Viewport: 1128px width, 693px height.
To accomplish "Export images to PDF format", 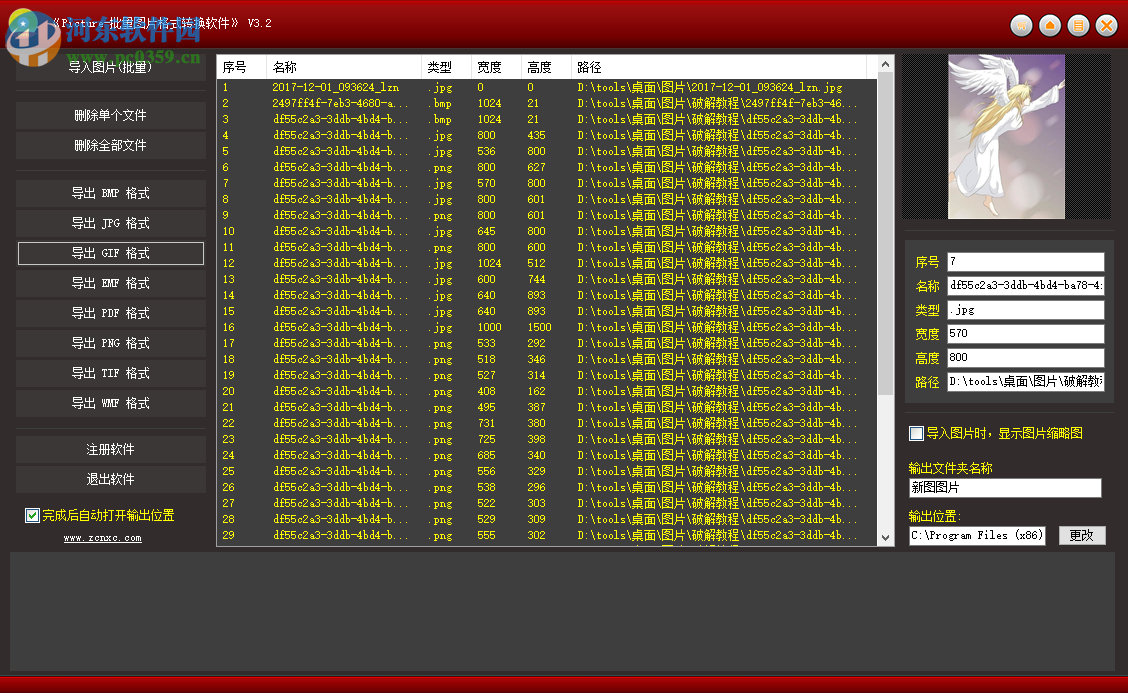I will click(110, 314).
